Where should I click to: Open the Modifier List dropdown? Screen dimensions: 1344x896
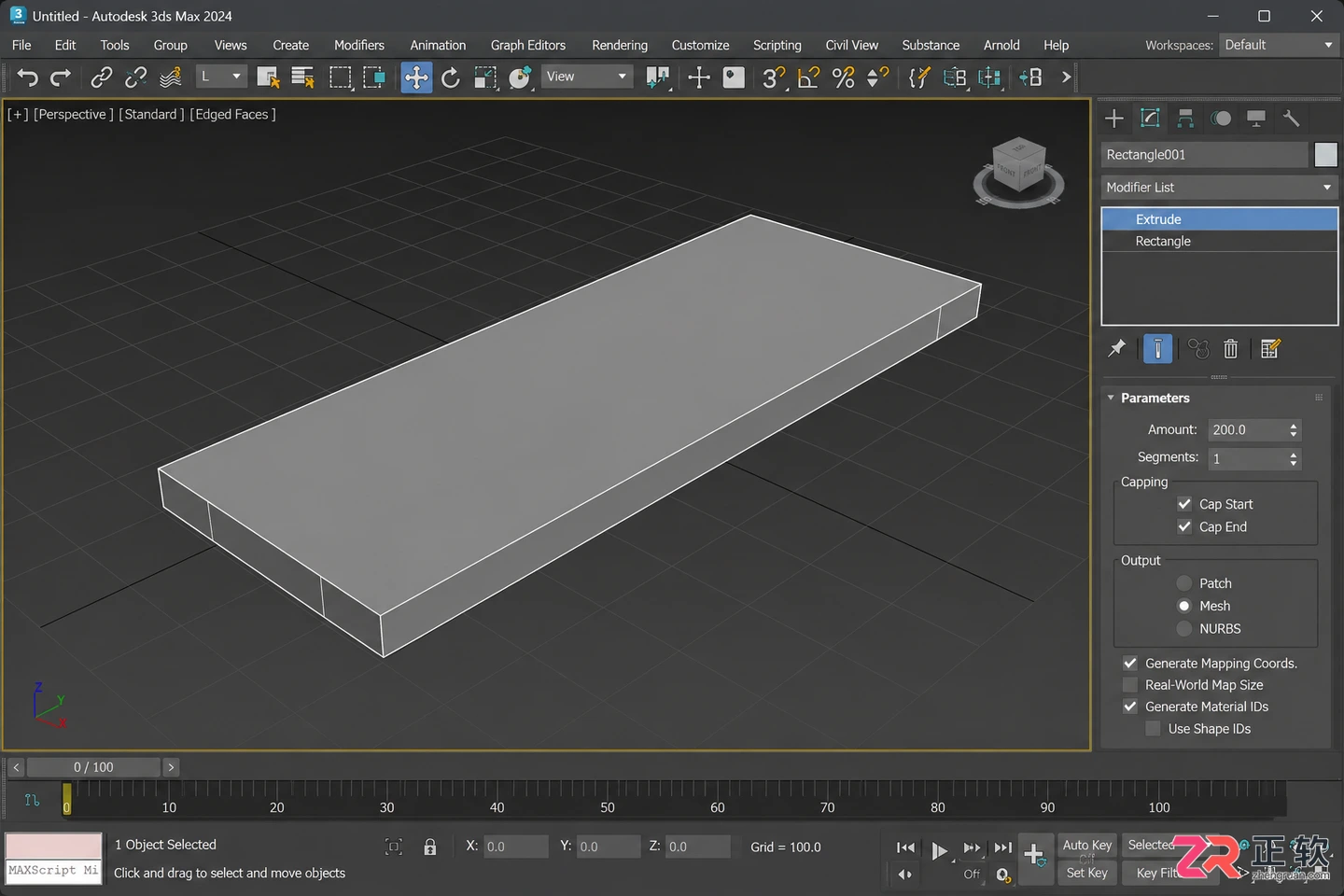tap(1220, 188)
